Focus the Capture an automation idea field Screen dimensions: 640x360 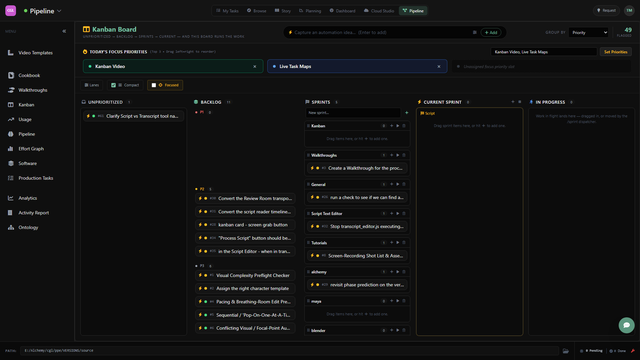tap(380, 32)
